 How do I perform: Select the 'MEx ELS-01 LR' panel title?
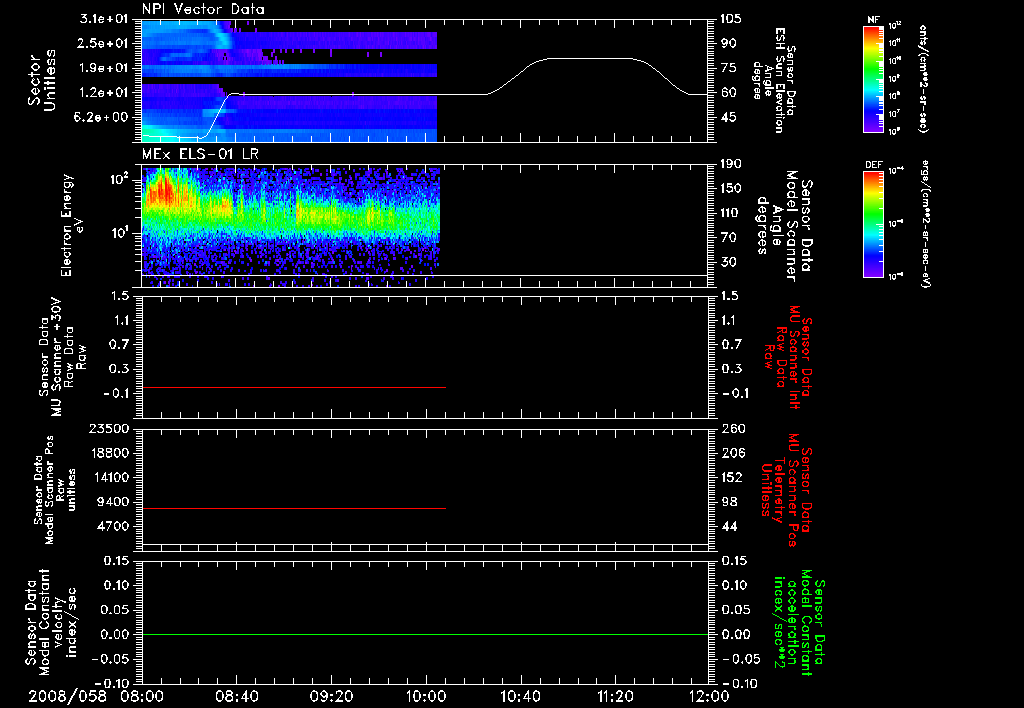[200, 155]
